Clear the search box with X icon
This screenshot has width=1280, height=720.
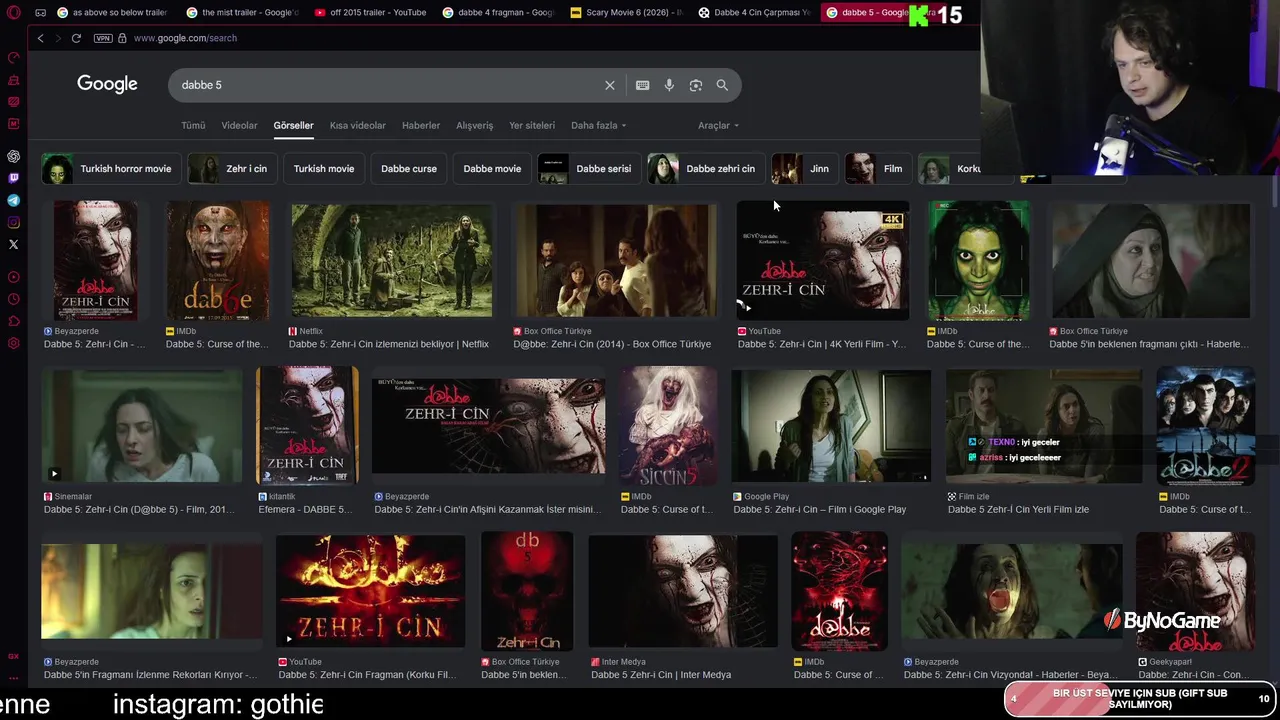tap(610, 85)
